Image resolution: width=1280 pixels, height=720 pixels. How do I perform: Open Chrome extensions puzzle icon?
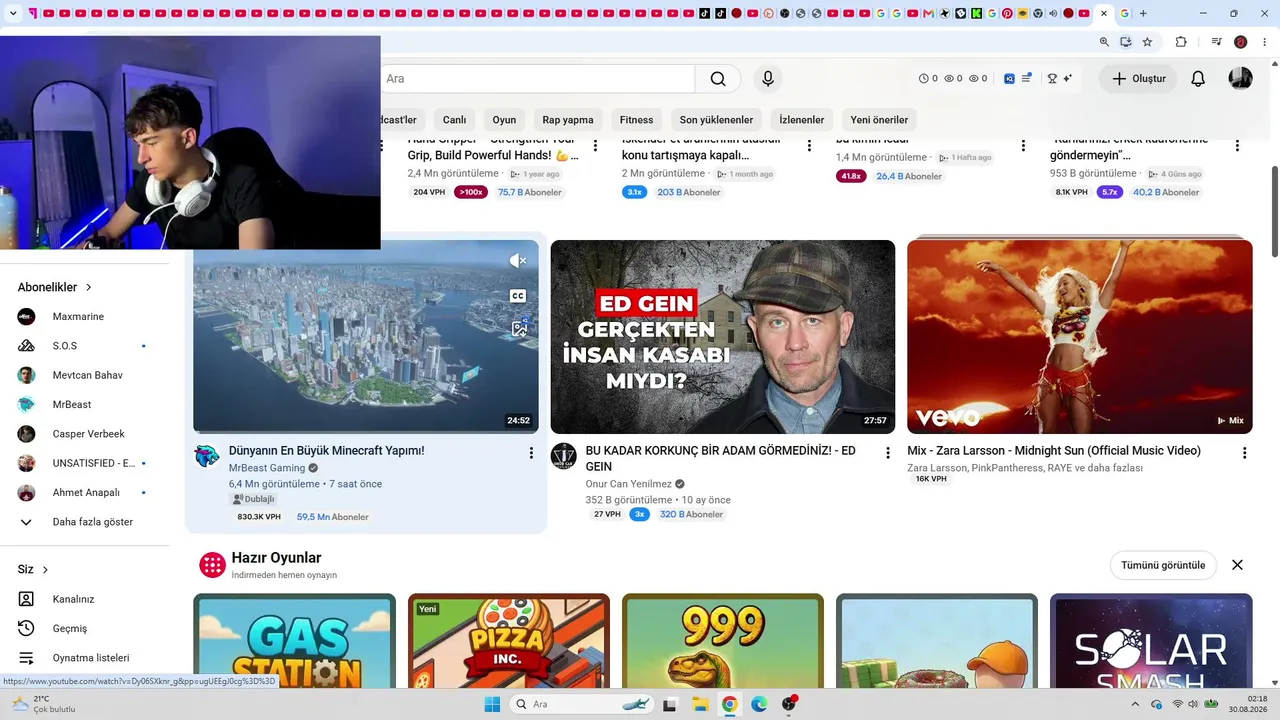point(1181,42)
